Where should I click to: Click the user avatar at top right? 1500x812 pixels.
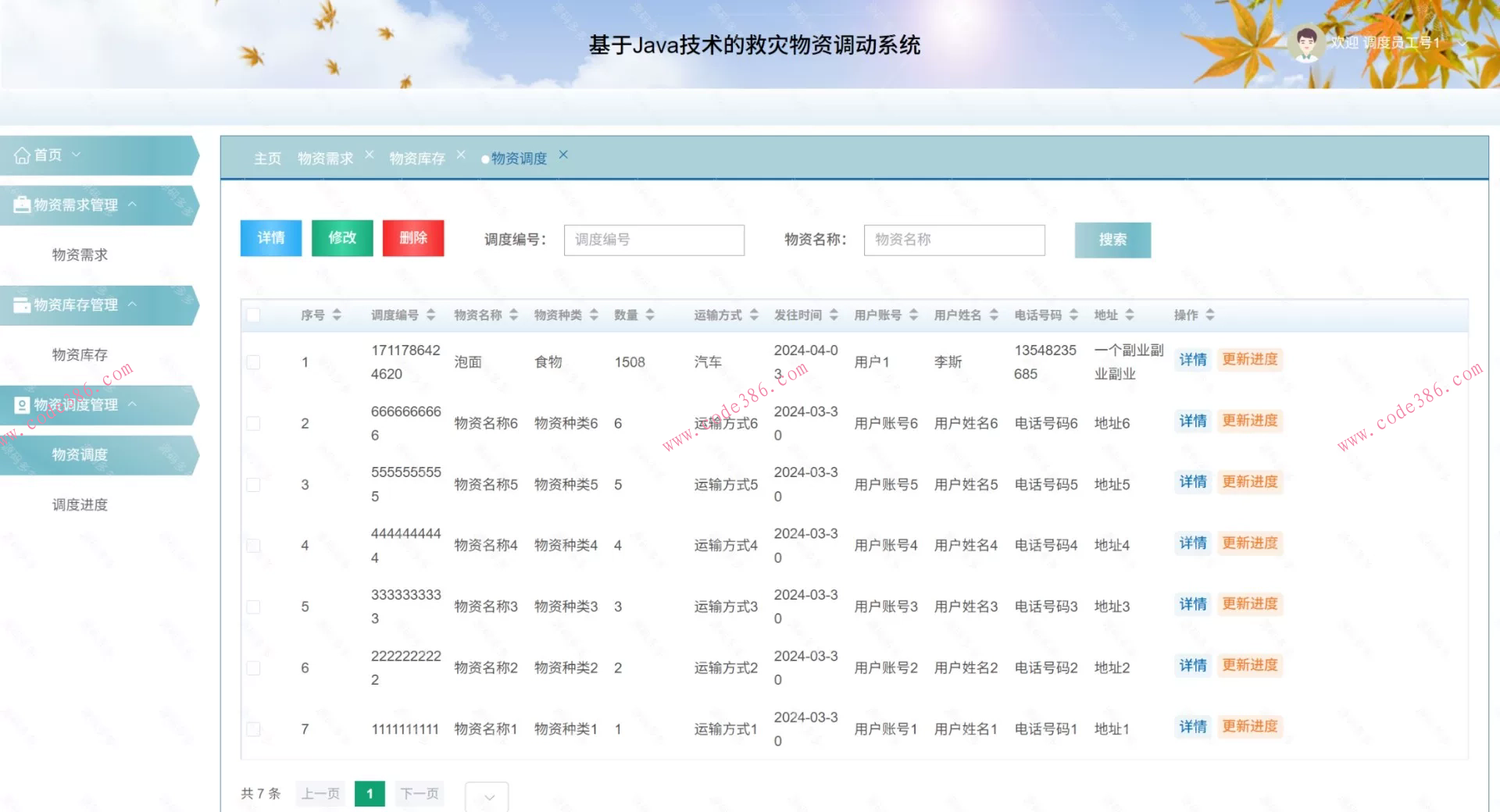pos(1305,43)
